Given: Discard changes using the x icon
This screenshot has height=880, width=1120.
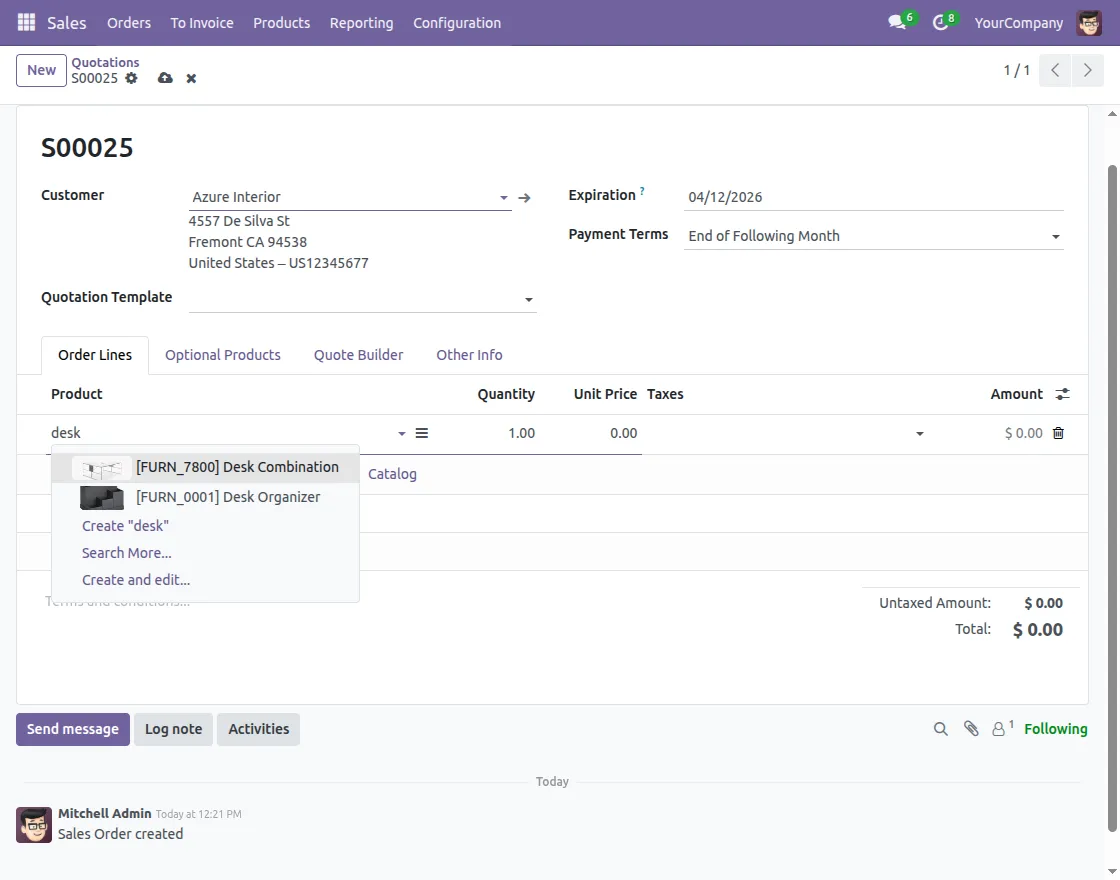Looking at the screenshot, I should click(191, 78).
